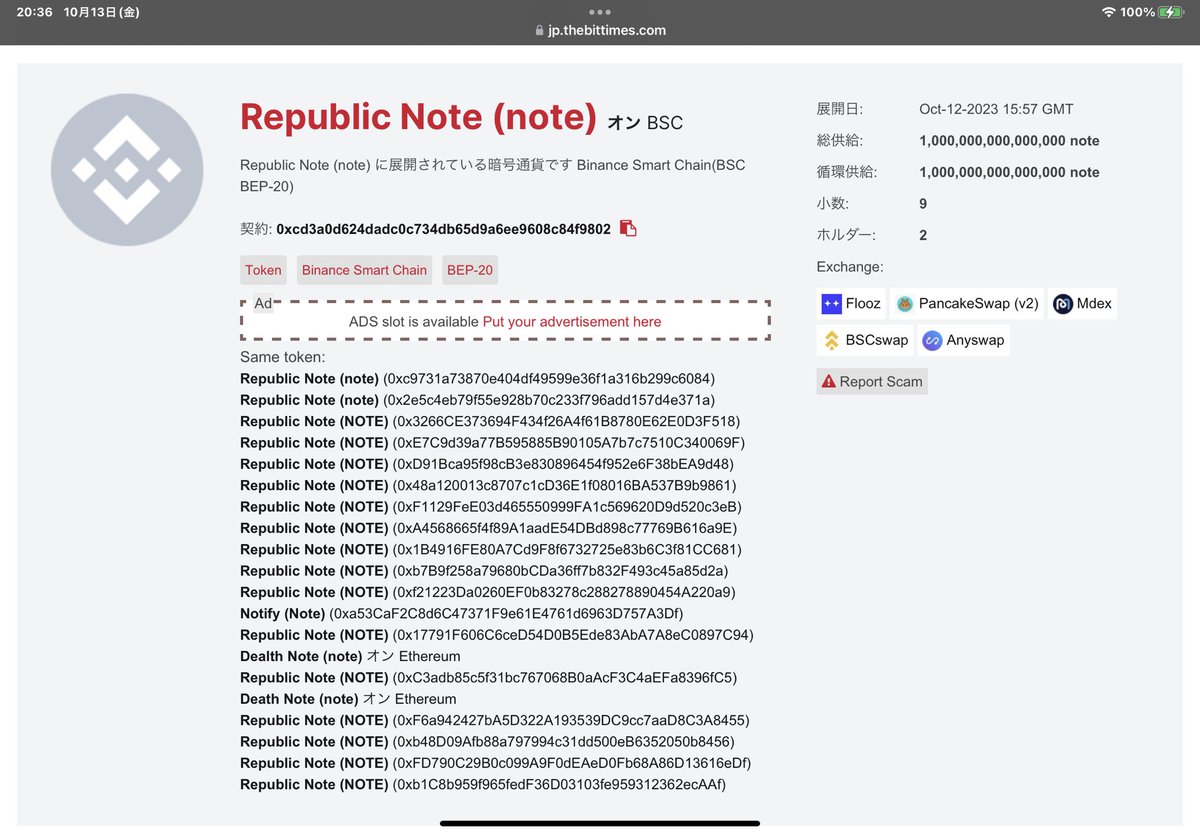Tap the Wi-Fi status icon

point(1108,12)
